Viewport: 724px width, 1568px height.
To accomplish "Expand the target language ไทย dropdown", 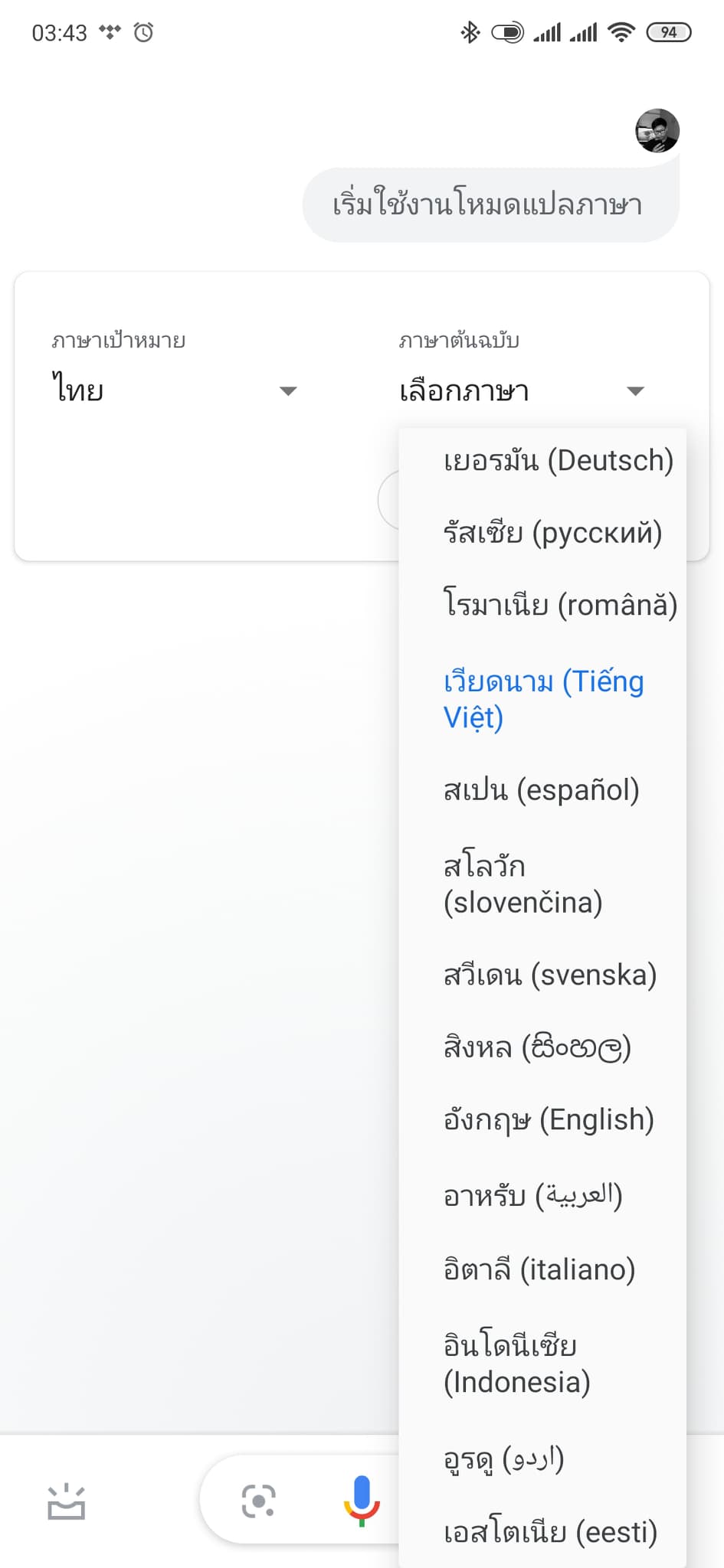I will pos(175,390).
